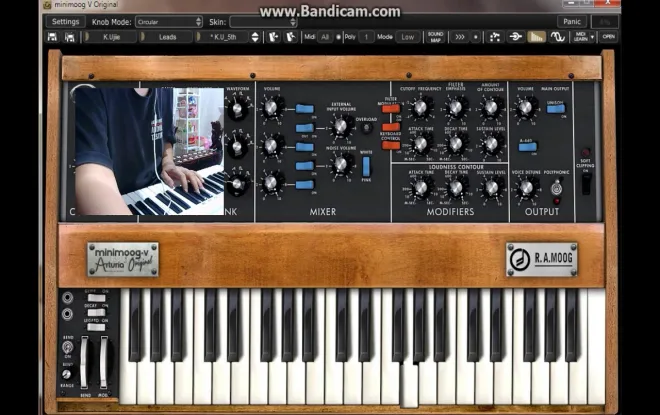
Task: Click the External Input Volume knob
Action: (341, 126)
